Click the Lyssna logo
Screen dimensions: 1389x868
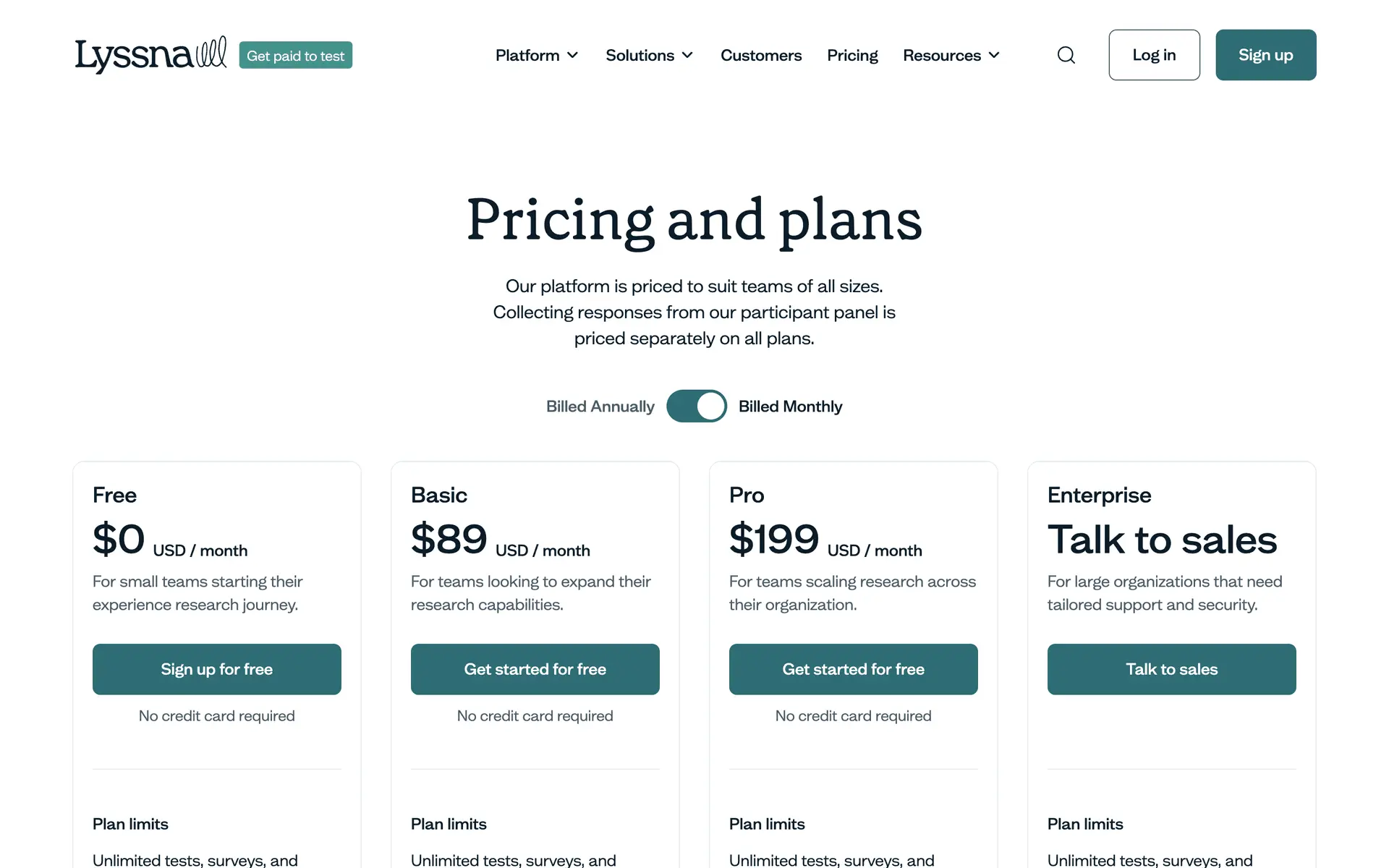point(150,55)
